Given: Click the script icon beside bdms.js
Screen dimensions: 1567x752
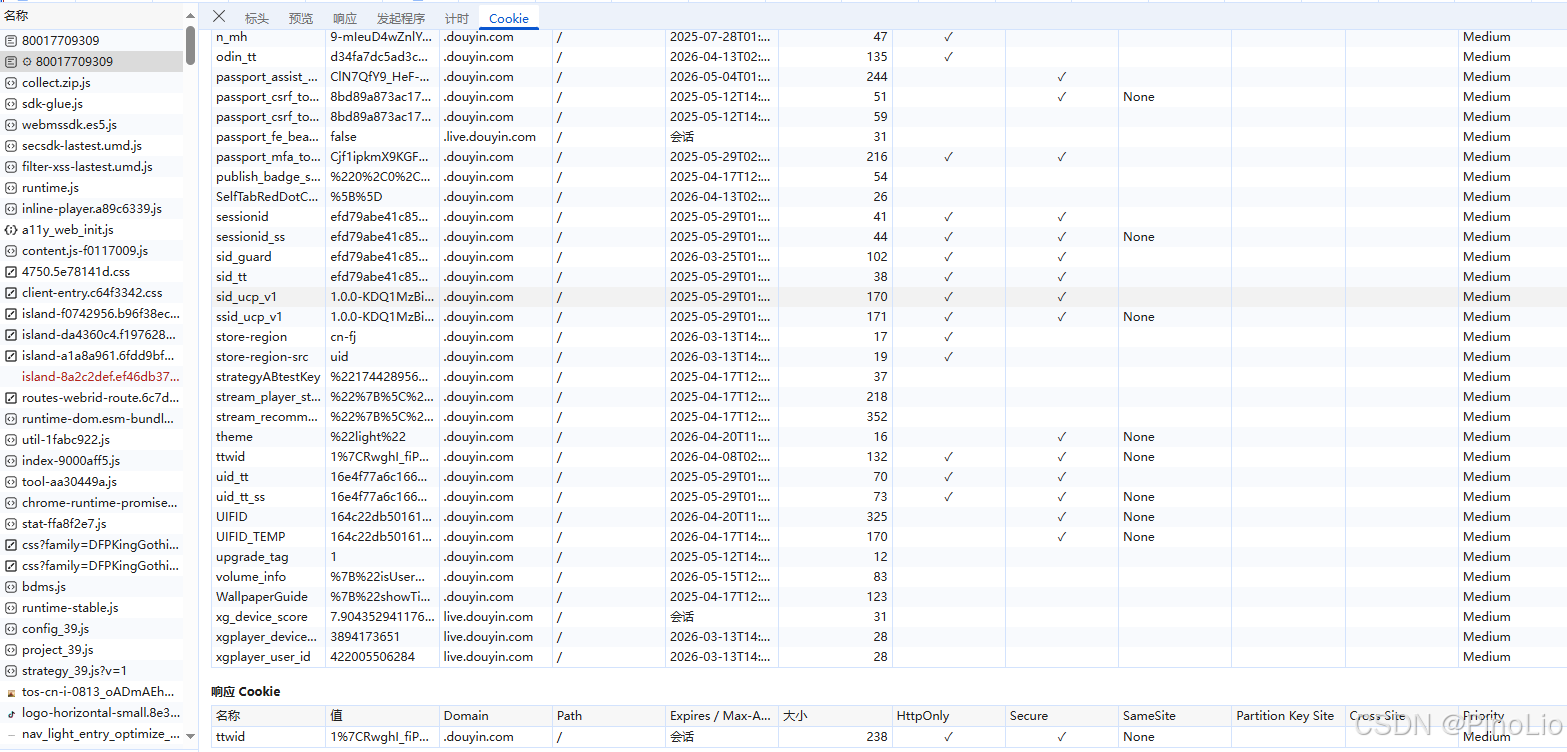Looking at the screenshot, I should coord(11,587).
